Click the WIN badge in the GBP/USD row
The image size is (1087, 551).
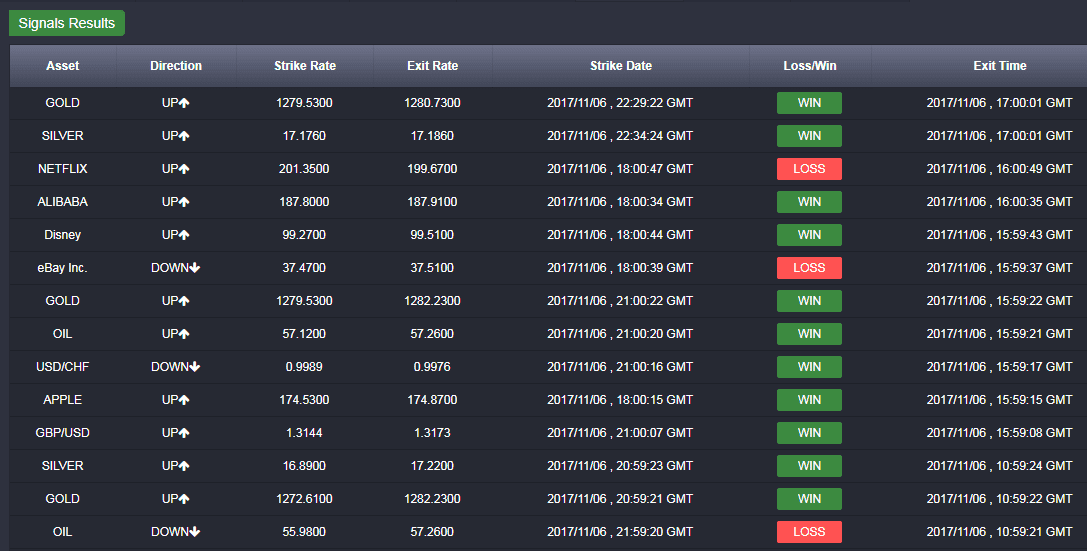(x=809, y=432)
